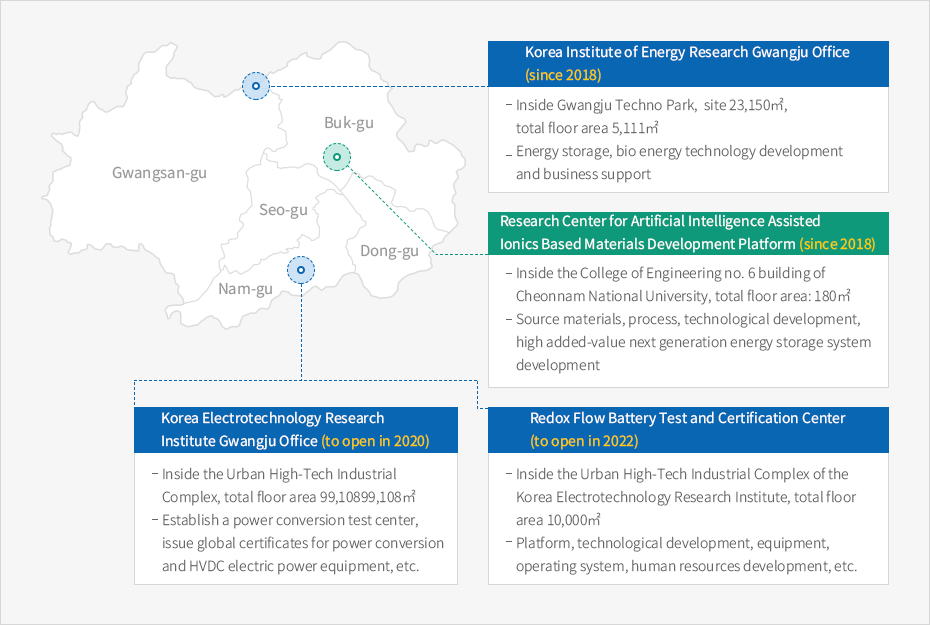Click the blue marker in northern Gwangsan-gu

click(256, 86)
